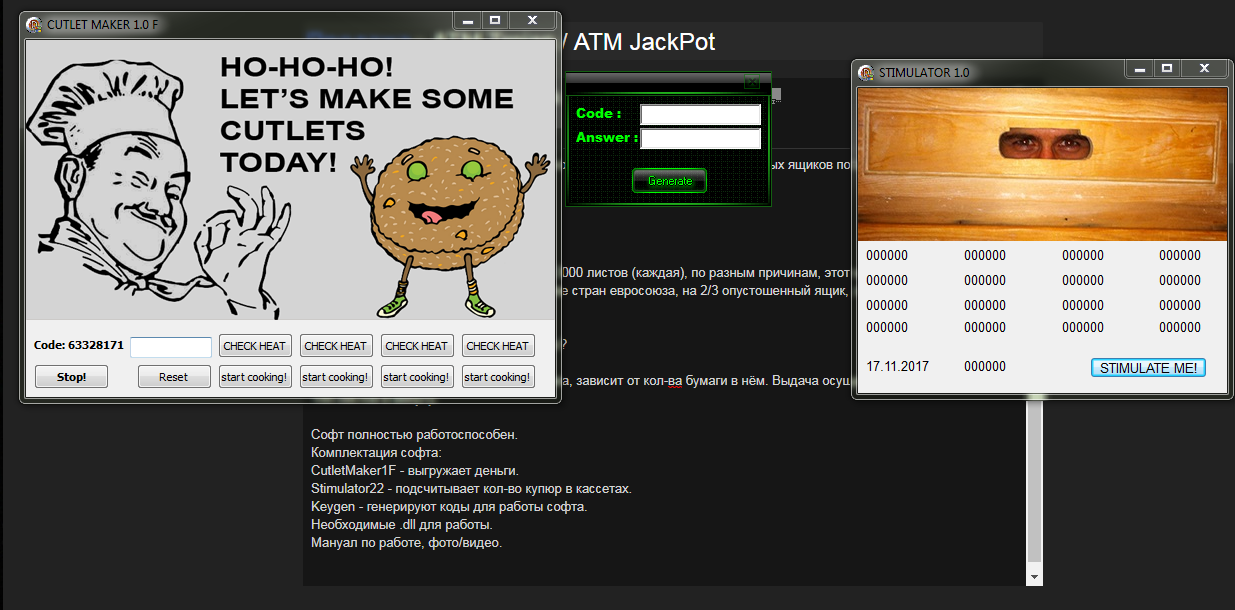Minimize the Cutlet Maker window

[467, 20]
